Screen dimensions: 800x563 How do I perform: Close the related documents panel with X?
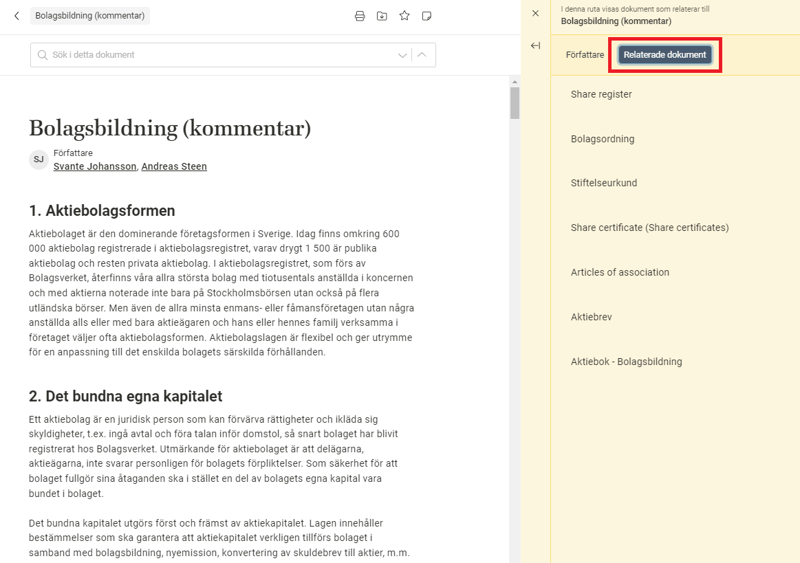[x=535, y=14]
